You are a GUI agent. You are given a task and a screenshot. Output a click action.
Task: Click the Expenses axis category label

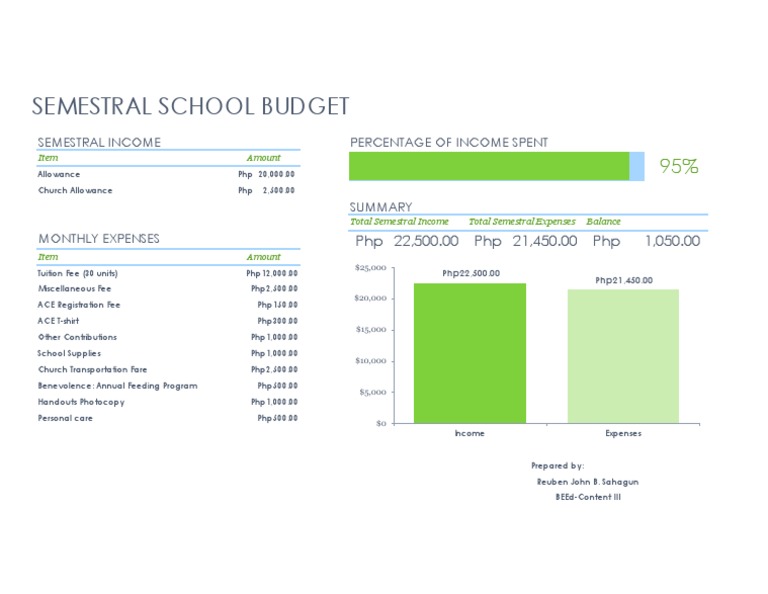click(623, 433)
